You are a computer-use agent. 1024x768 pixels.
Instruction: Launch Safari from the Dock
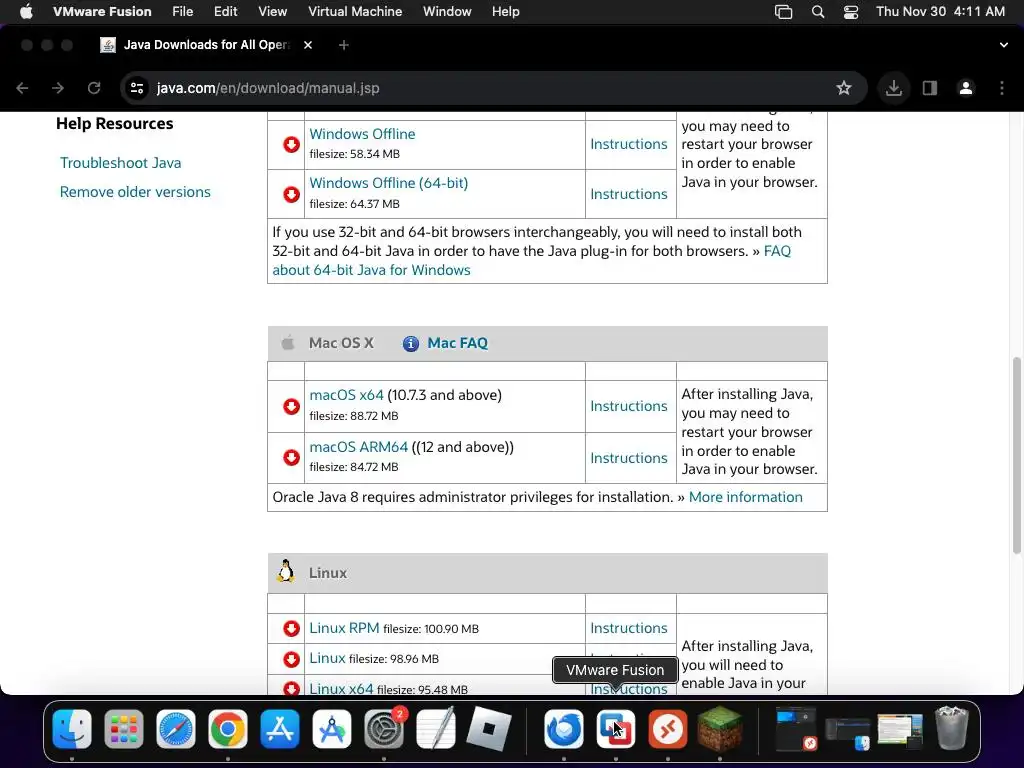click(x=176, y=729)
